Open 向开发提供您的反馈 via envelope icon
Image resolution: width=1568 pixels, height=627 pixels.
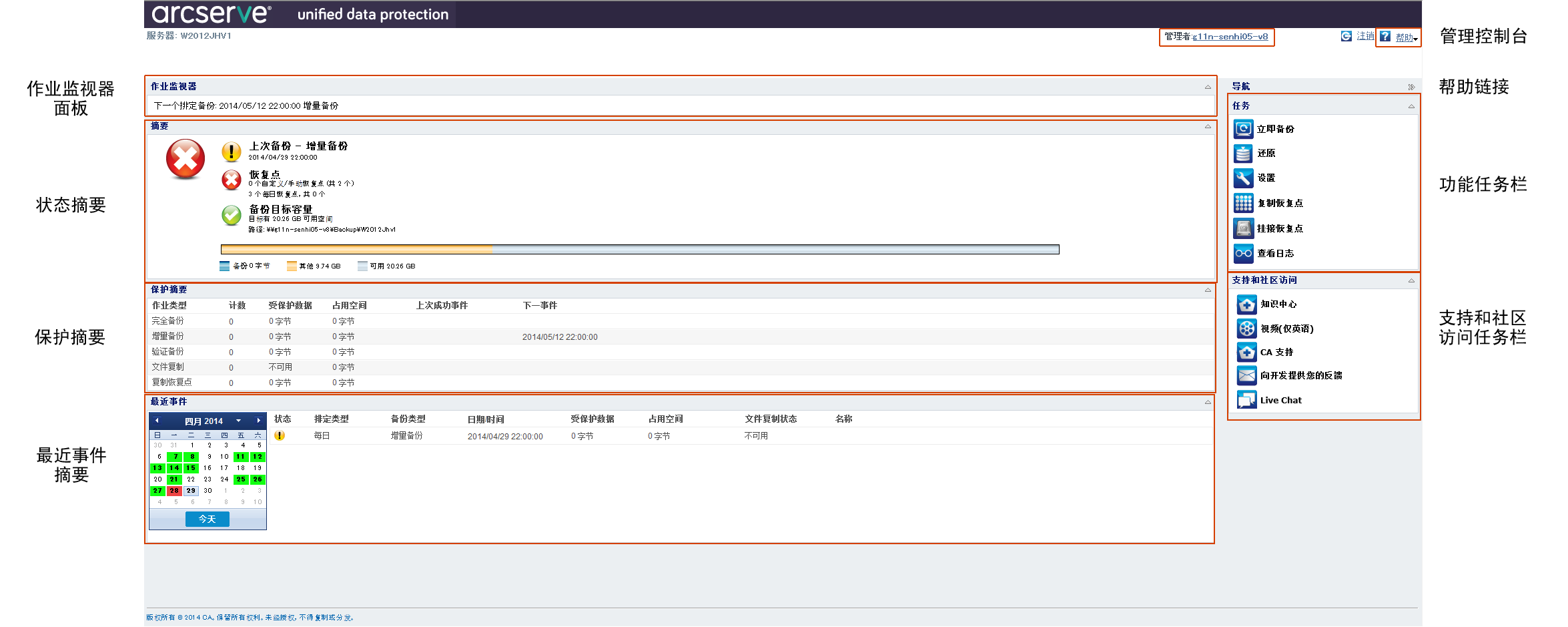(1247, 375)
